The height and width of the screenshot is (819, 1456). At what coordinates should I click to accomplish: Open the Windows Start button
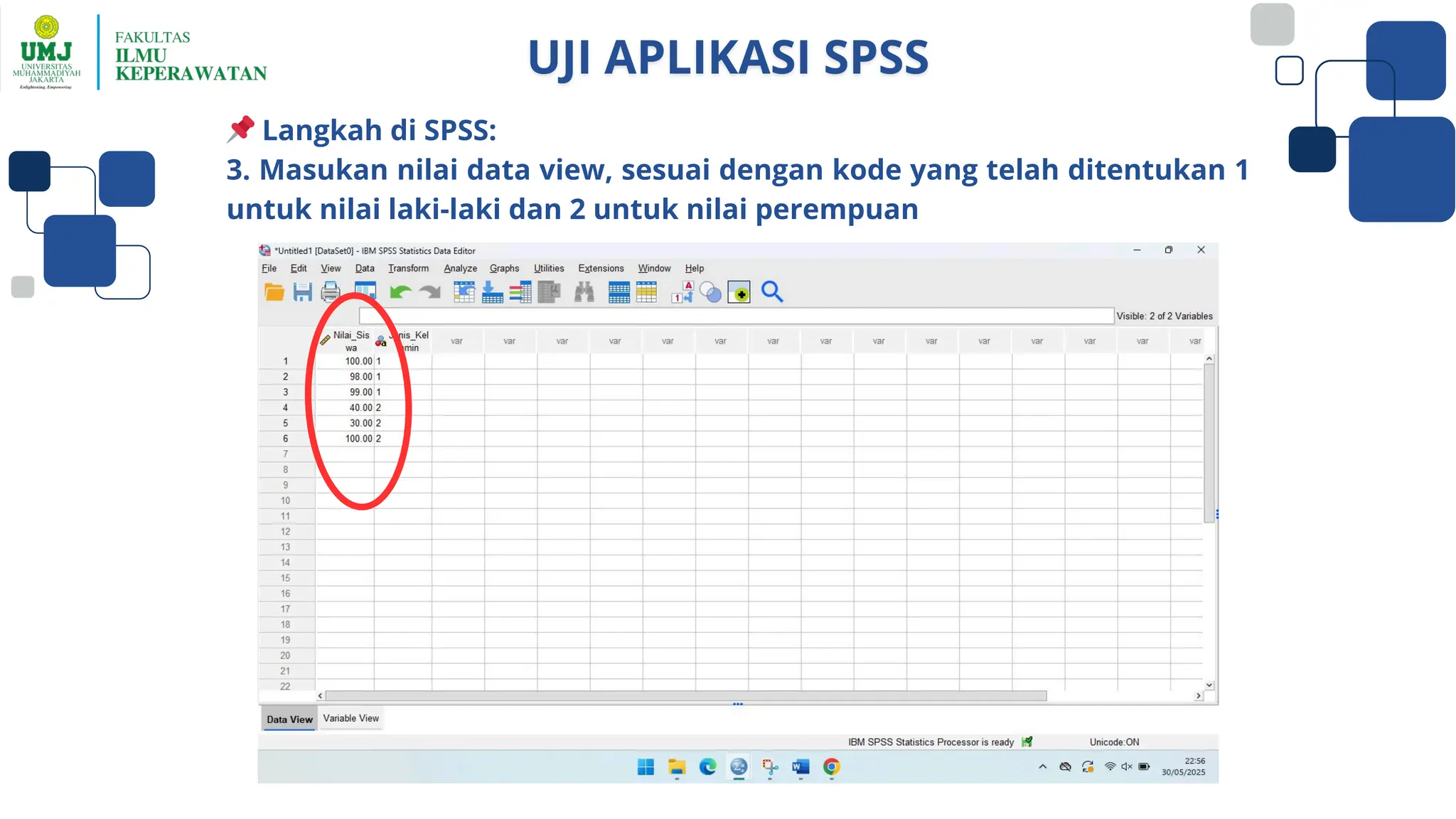coord(646,767)
